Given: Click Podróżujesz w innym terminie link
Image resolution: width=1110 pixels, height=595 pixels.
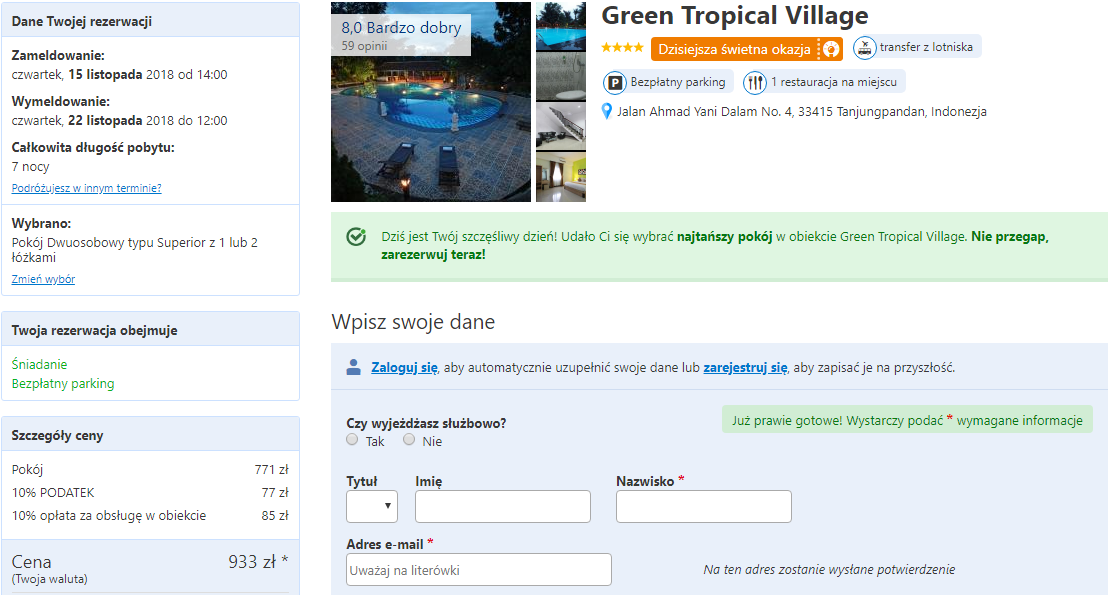Looking at the screenshot, I should [86, 188].
